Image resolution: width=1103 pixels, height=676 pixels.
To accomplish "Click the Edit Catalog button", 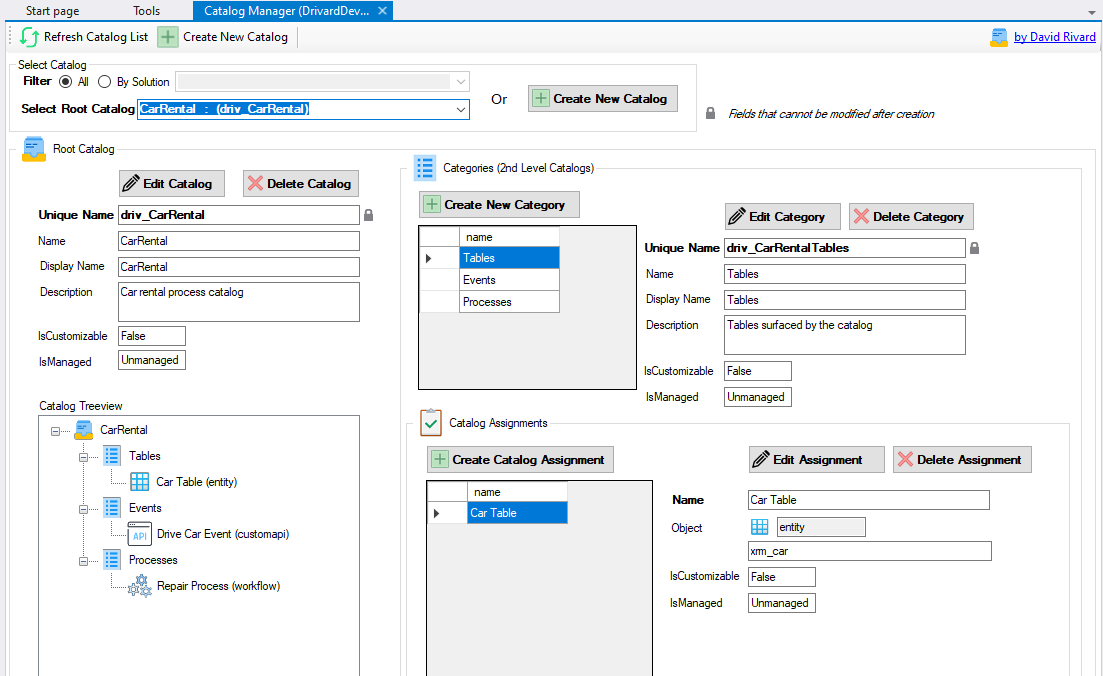I will tap(172, 184).
